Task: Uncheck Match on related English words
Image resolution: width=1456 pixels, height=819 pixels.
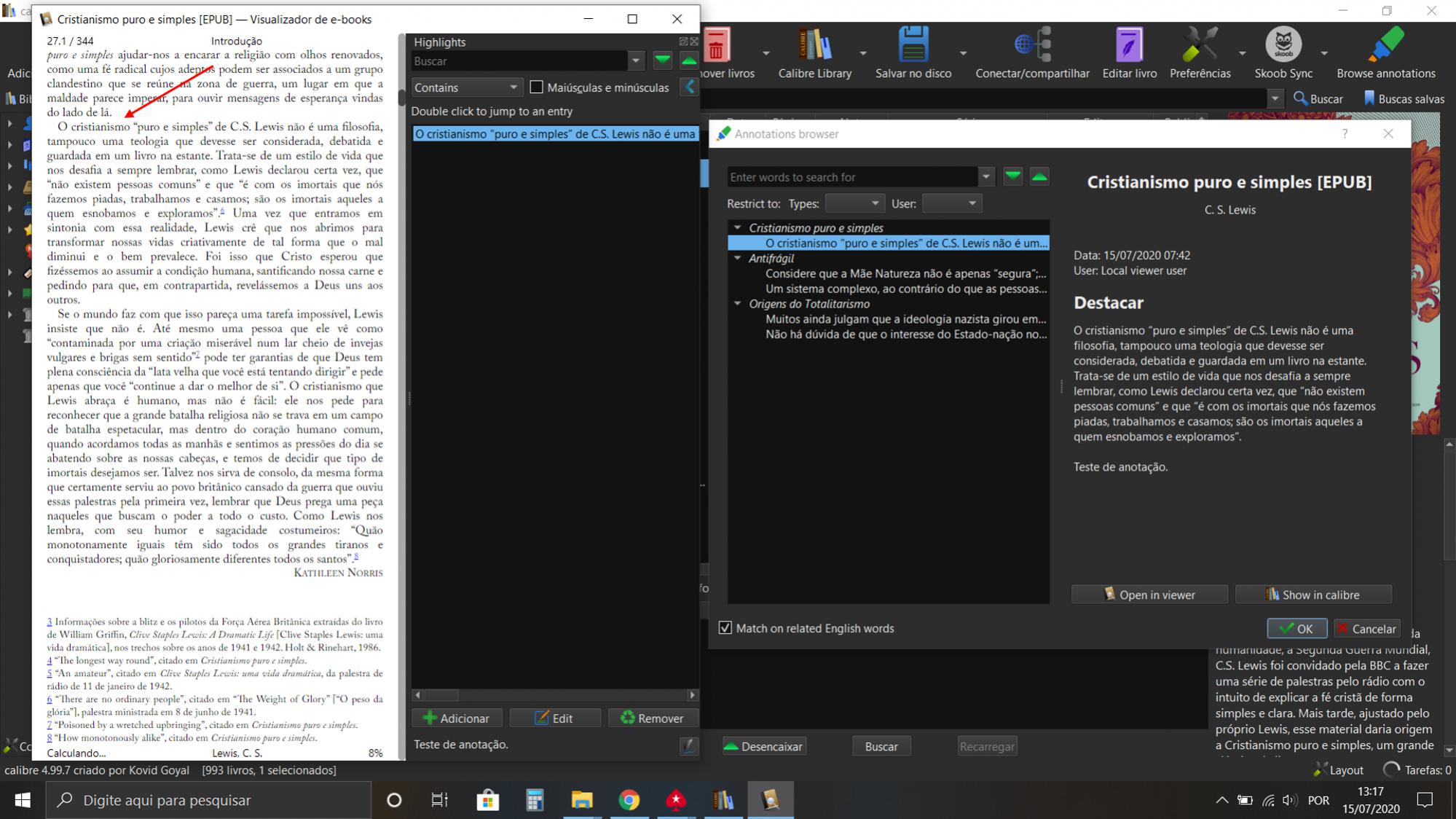Action: (x=725, y=628)
